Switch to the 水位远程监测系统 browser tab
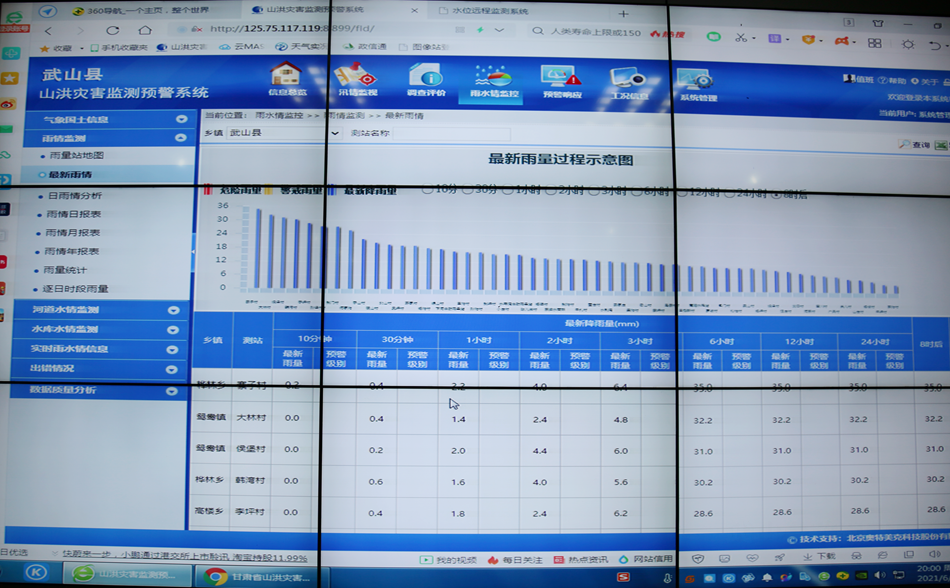This screenshot has height=588, width=950. click(x=483, y=11)
